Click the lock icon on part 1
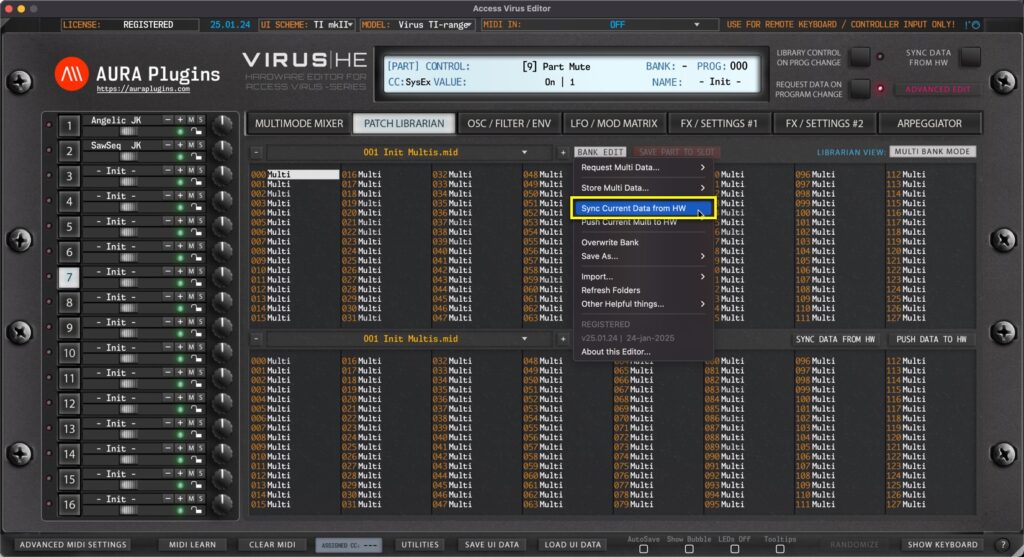The image size is (1024, 557). click(x=196, y=132)
